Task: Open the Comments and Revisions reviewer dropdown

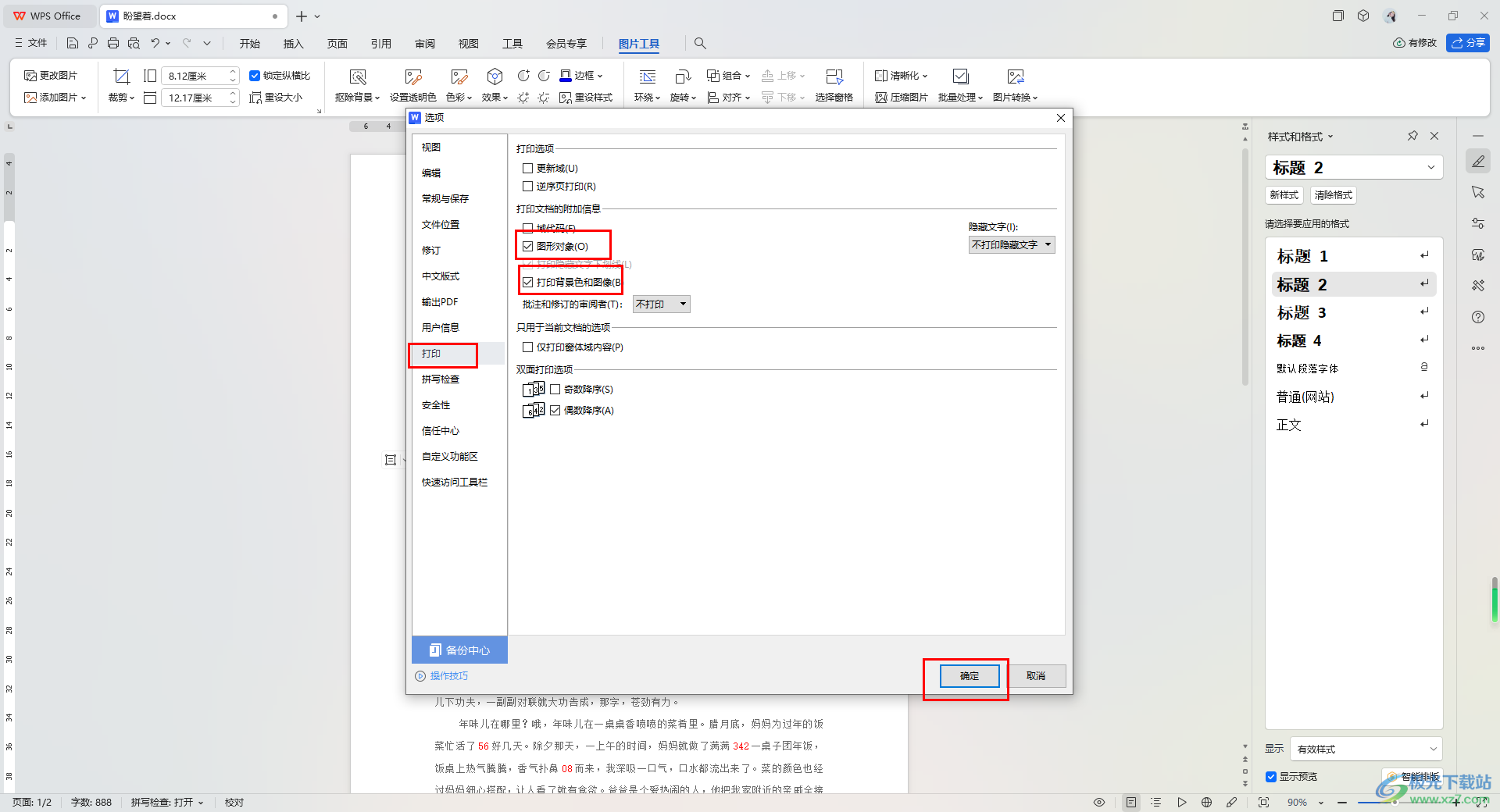Action: point(662,304)
